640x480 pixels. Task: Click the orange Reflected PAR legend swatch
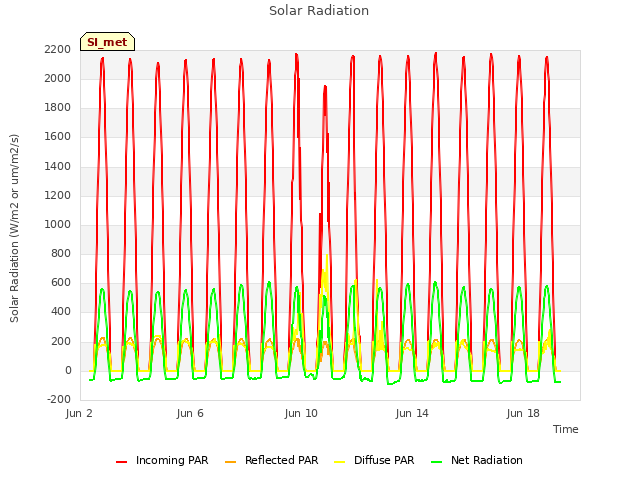tap(230, 461)
